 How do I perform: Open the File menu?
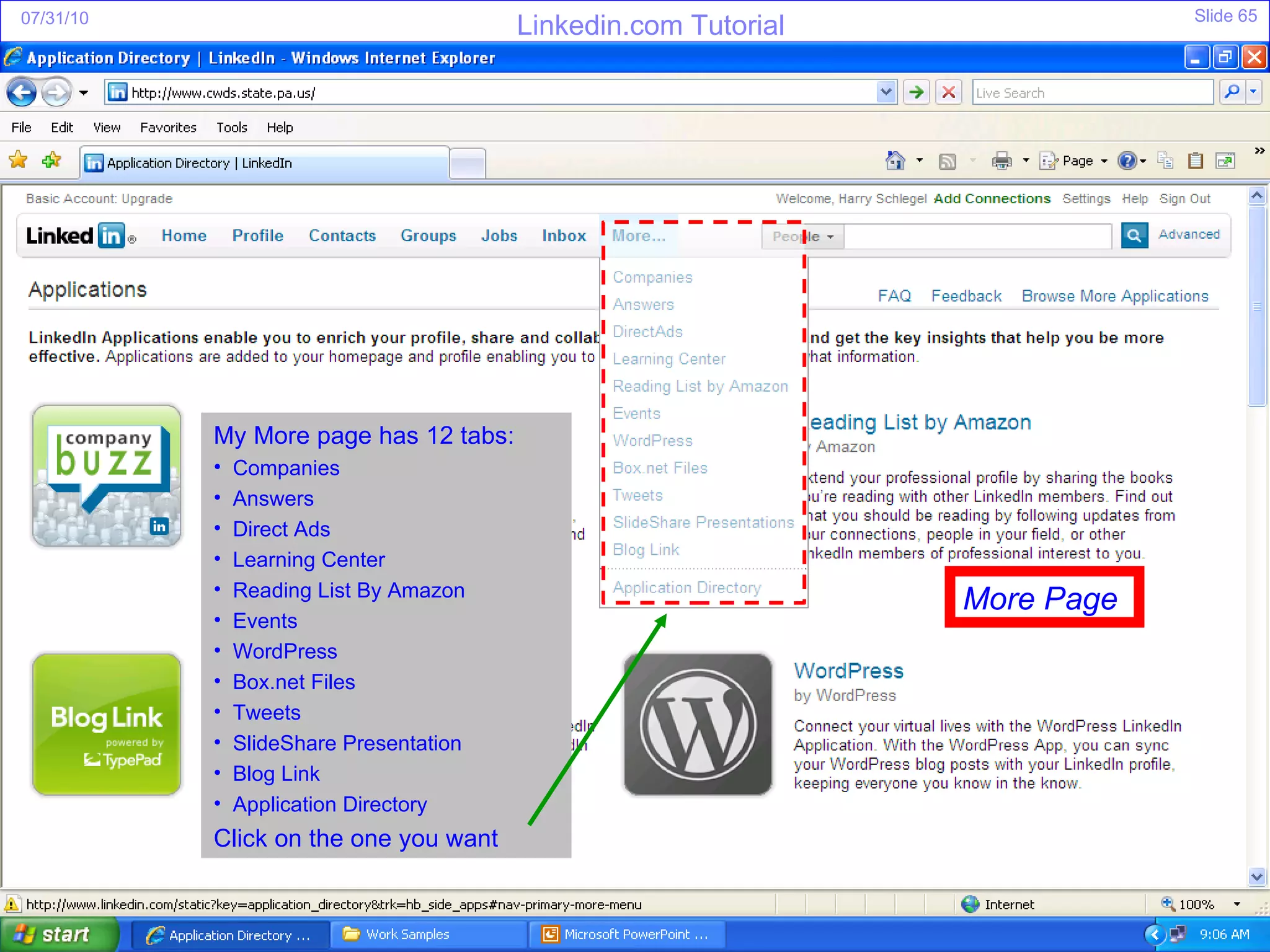click(x=21, y=127)
